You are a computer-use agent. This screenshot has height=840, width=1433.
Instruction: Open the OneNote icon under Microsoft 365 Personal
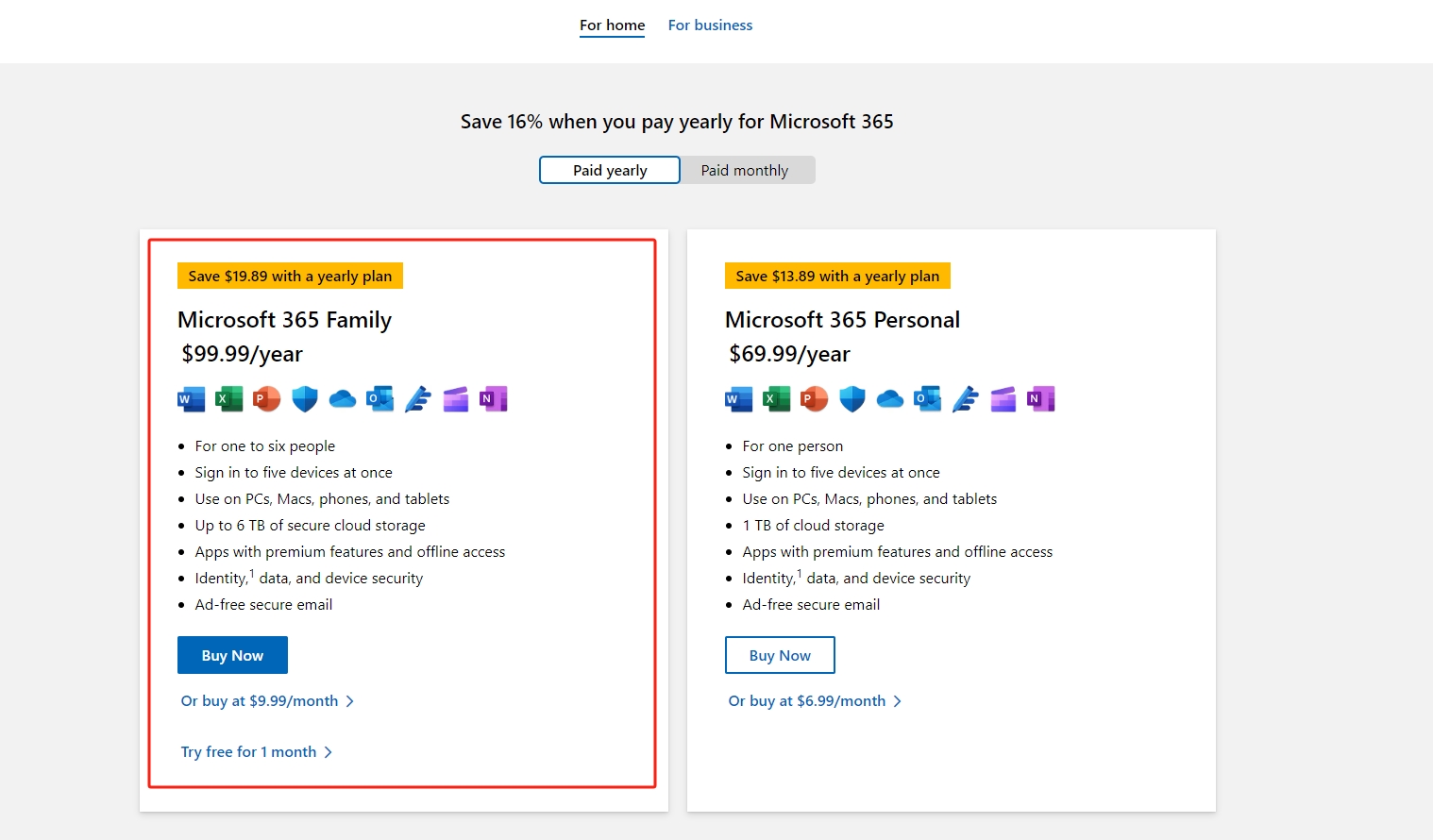1040,398
